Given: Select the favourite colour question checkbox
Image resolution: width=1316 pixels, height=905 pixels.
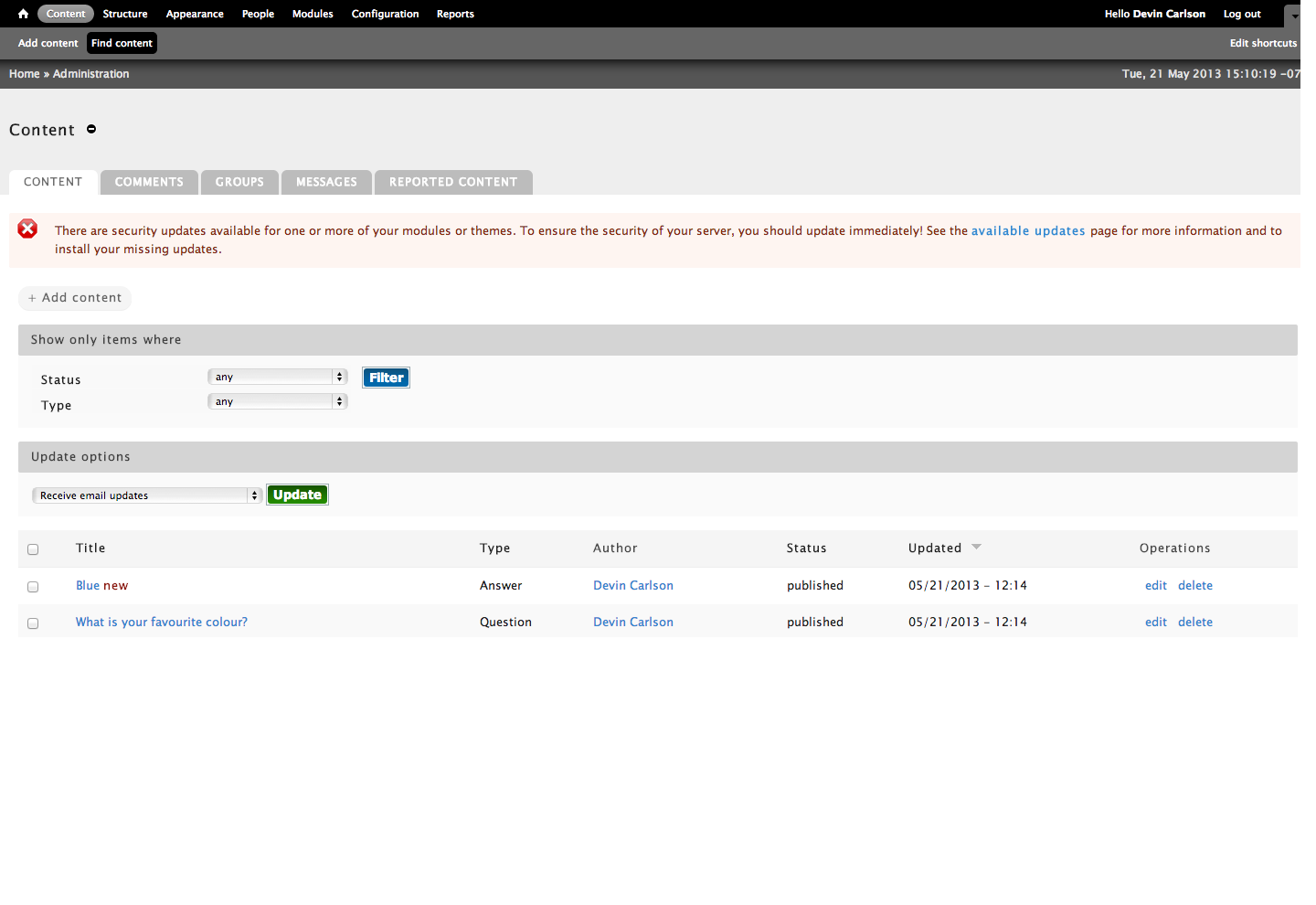Looking at the screenshot, I should pos(33,623).
